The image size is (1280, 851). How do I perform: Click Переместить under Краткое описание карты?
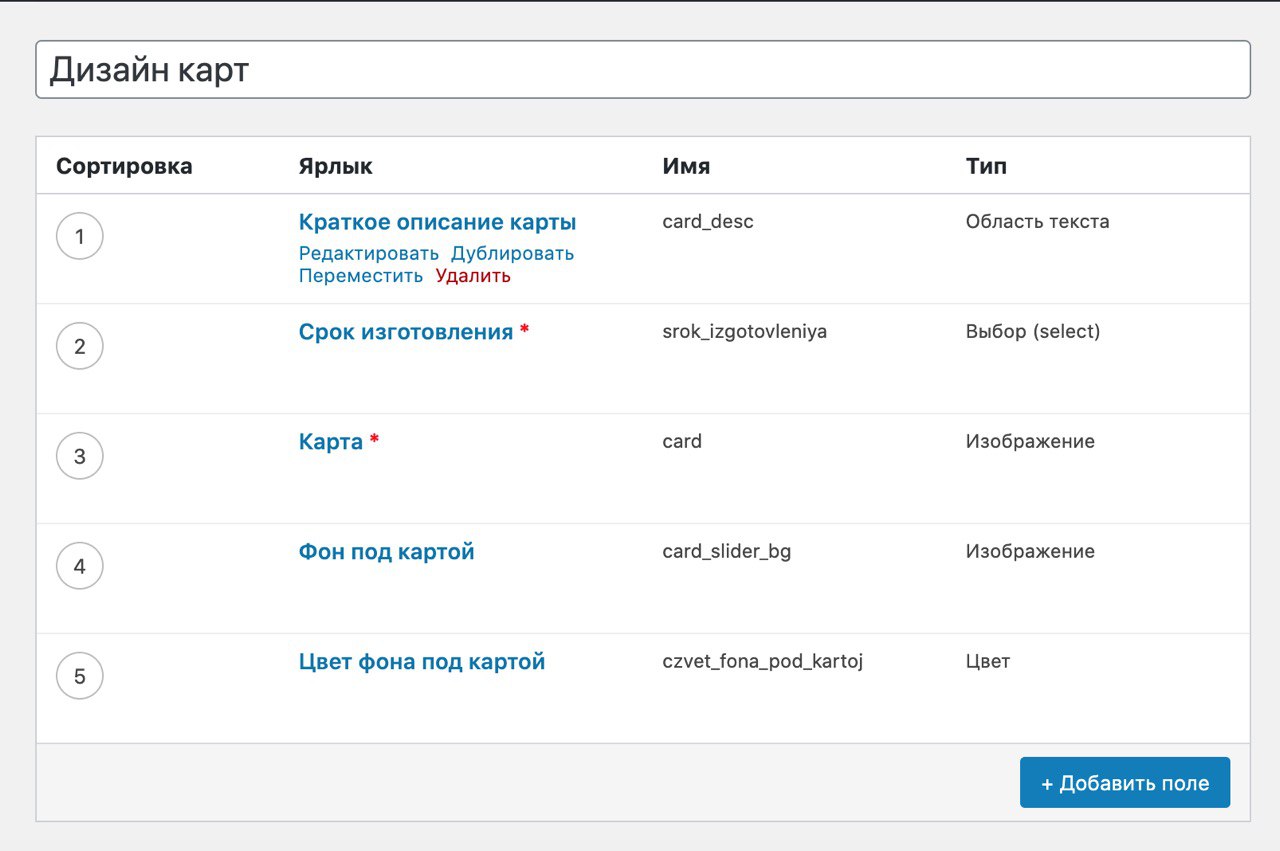[361, 276]
